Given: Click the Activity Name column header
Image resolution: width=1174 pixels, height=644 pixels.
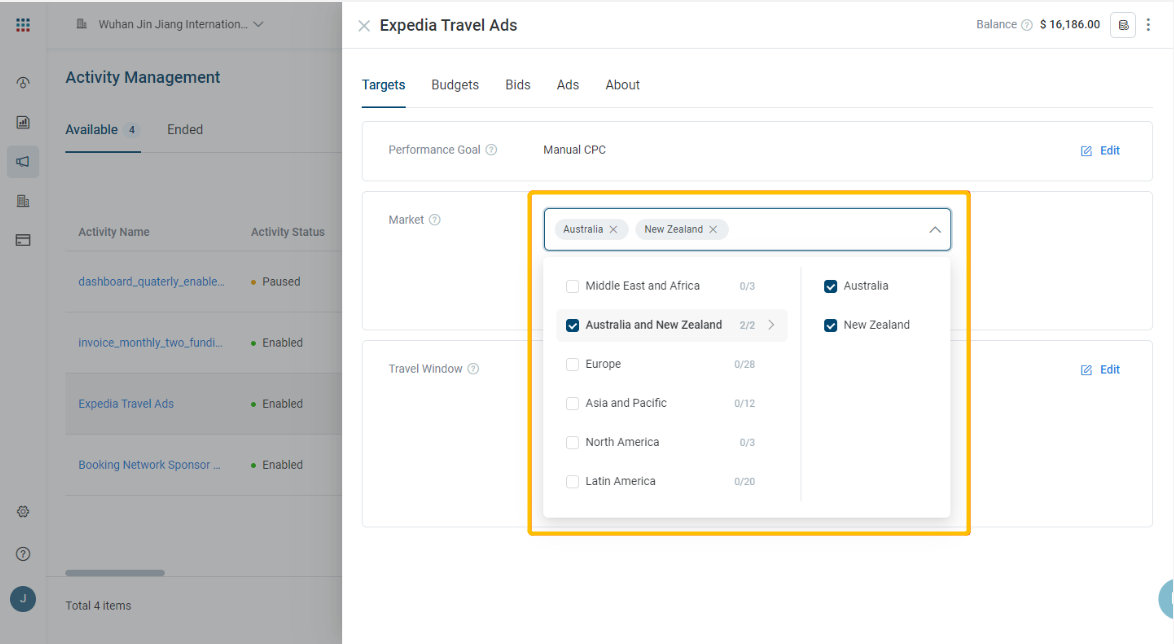Looking at the screenshot, I should (x=114, y=232).
